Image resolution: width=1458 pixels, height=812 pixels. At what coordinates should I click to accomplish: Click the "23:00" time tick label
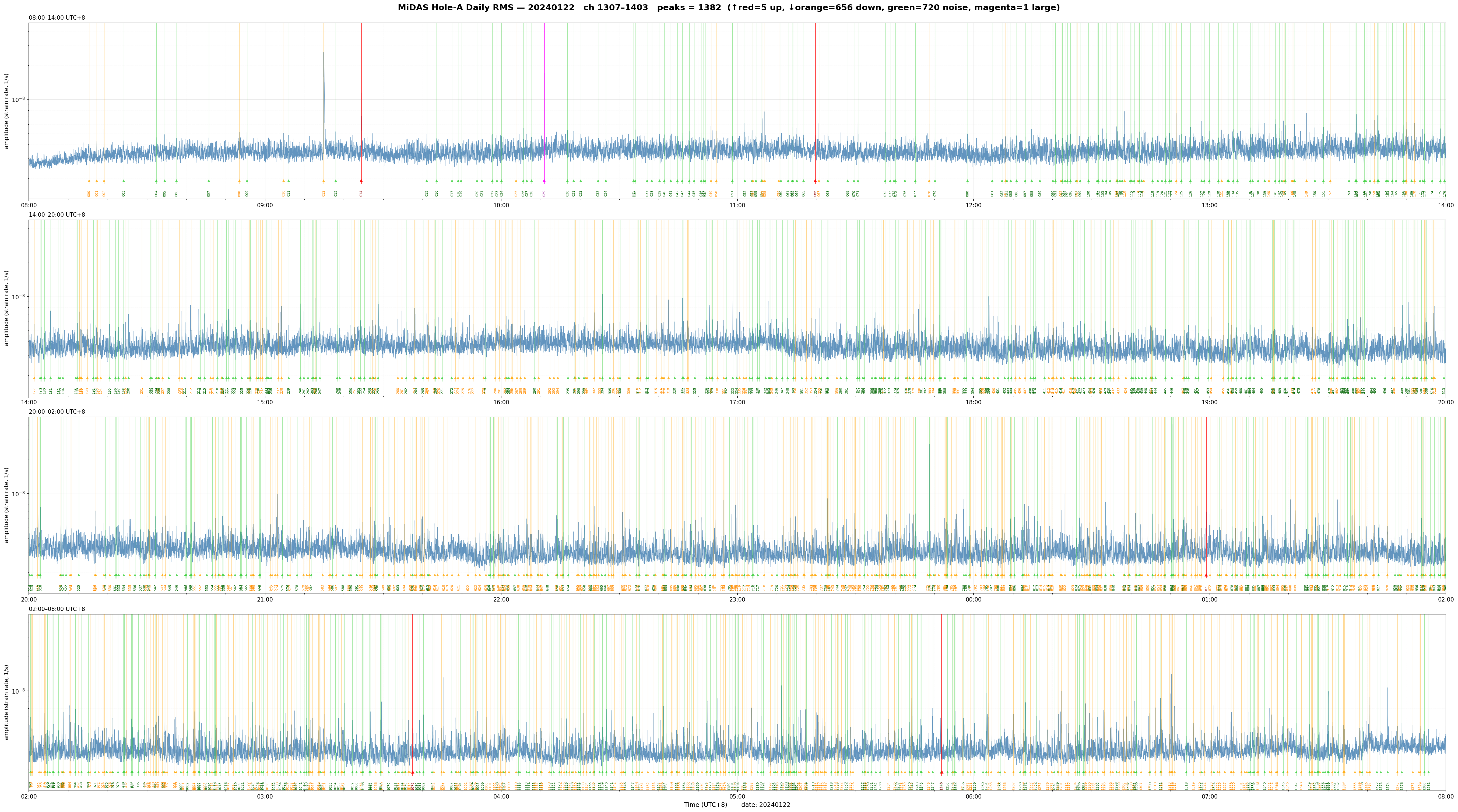[x=737, y=599]
